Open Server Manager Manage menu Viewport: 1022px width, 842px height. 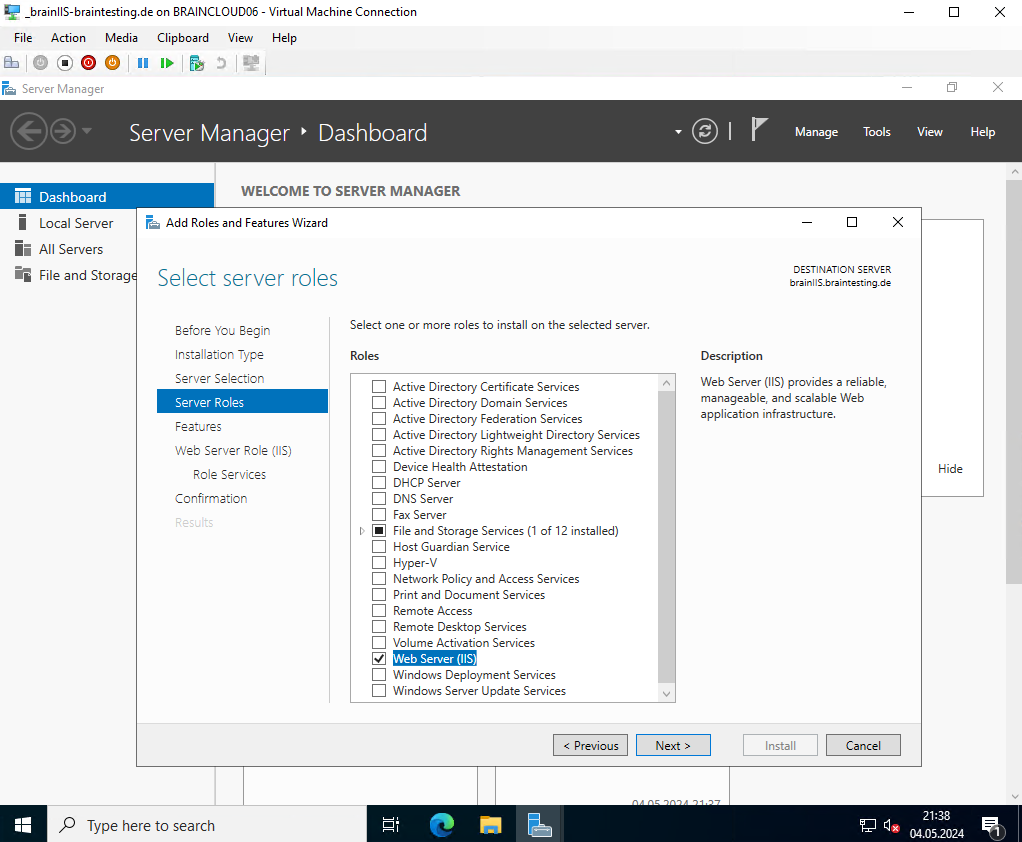[x=816, y=132]
